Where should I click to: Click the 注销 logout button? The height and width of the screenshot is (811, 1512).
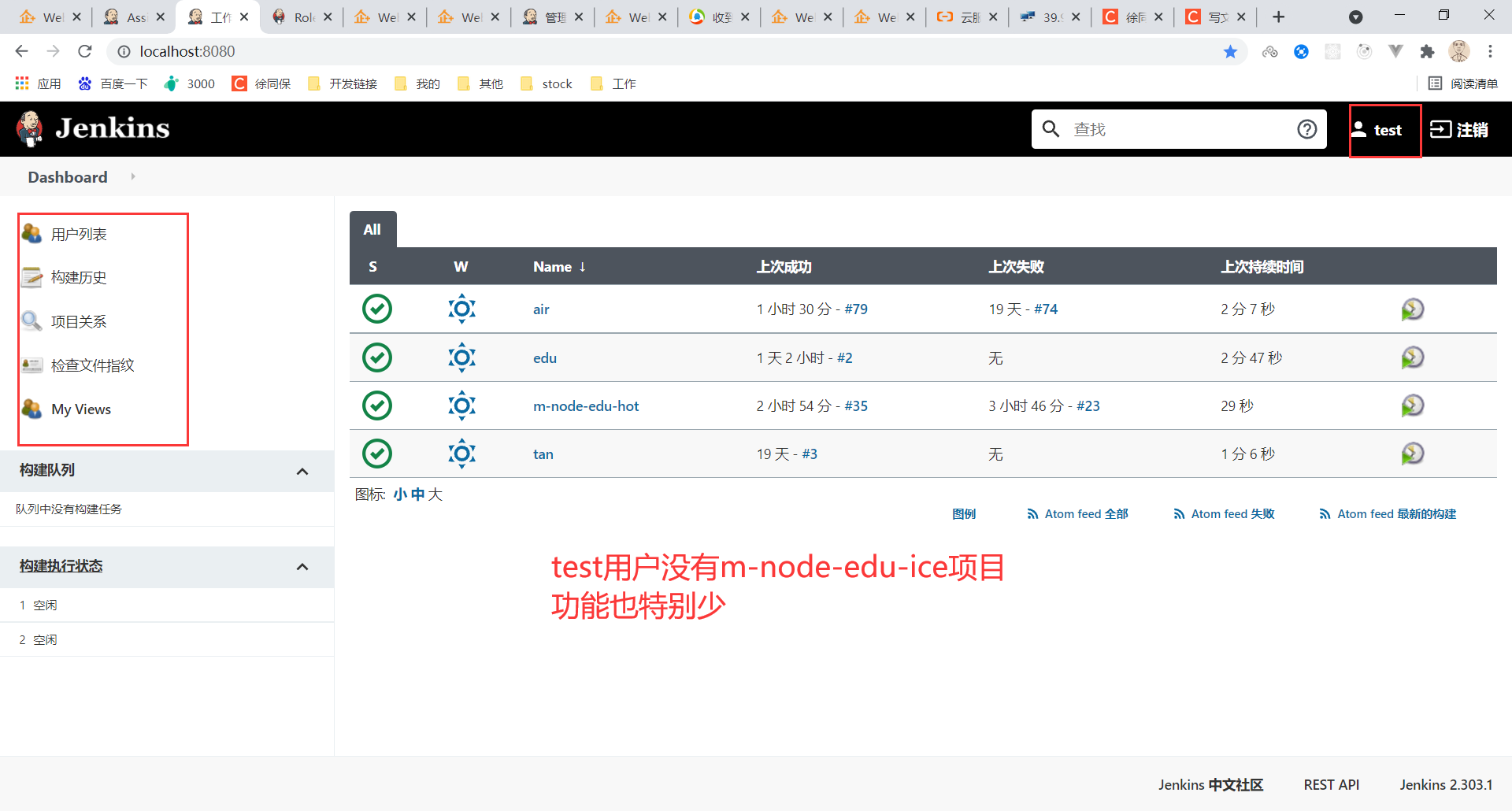(x=1458, y=129)
